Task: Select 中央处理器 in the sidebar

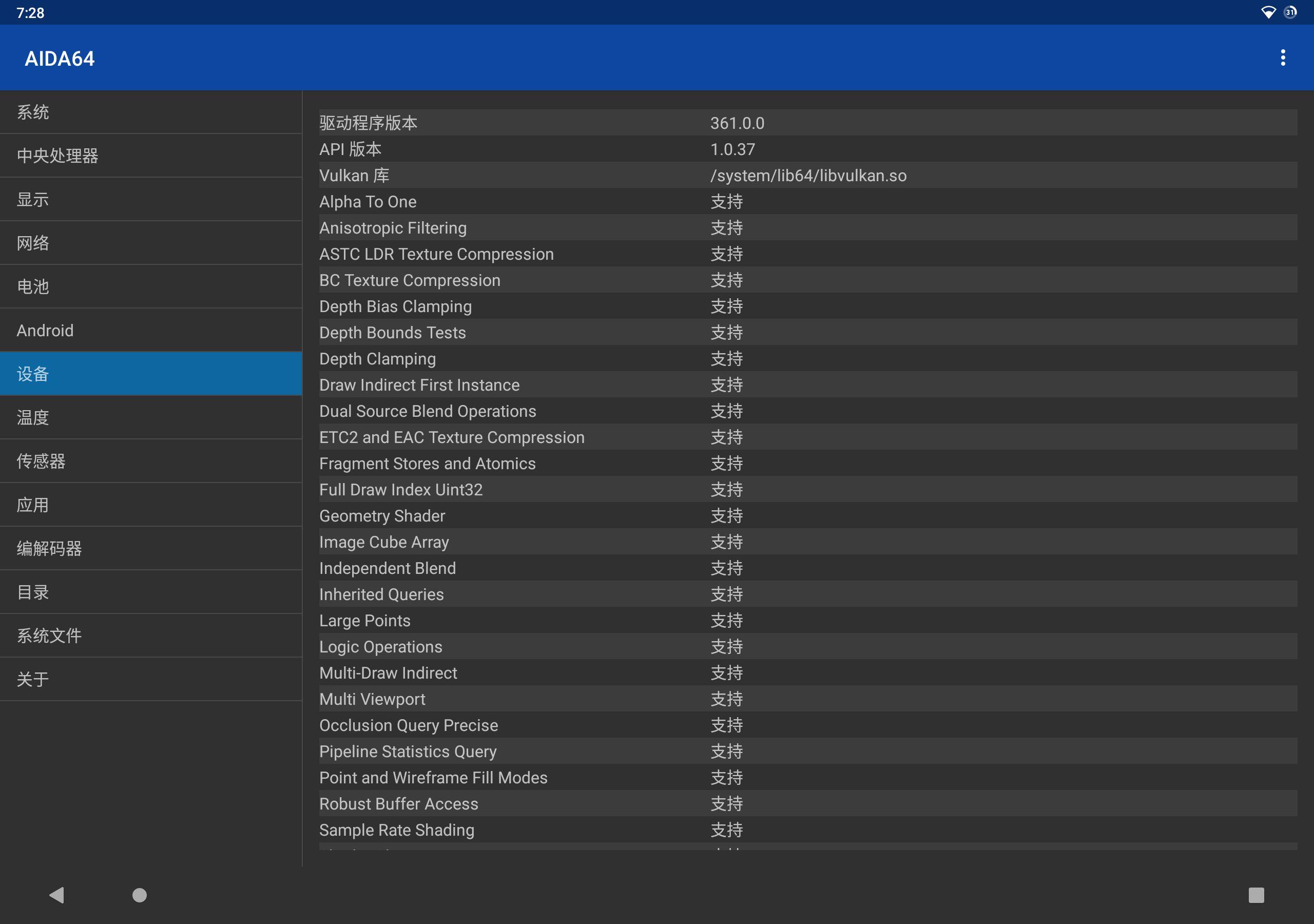Action: (x=150, y=156)
